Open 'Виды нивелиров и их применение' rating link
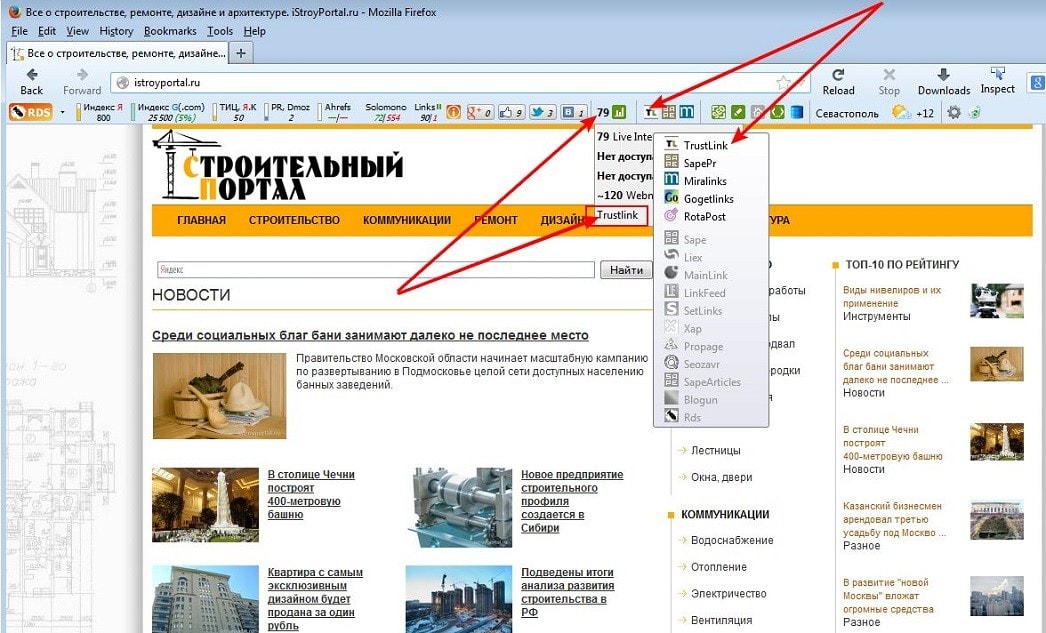1046x633 pixels. tap(892, 296)
